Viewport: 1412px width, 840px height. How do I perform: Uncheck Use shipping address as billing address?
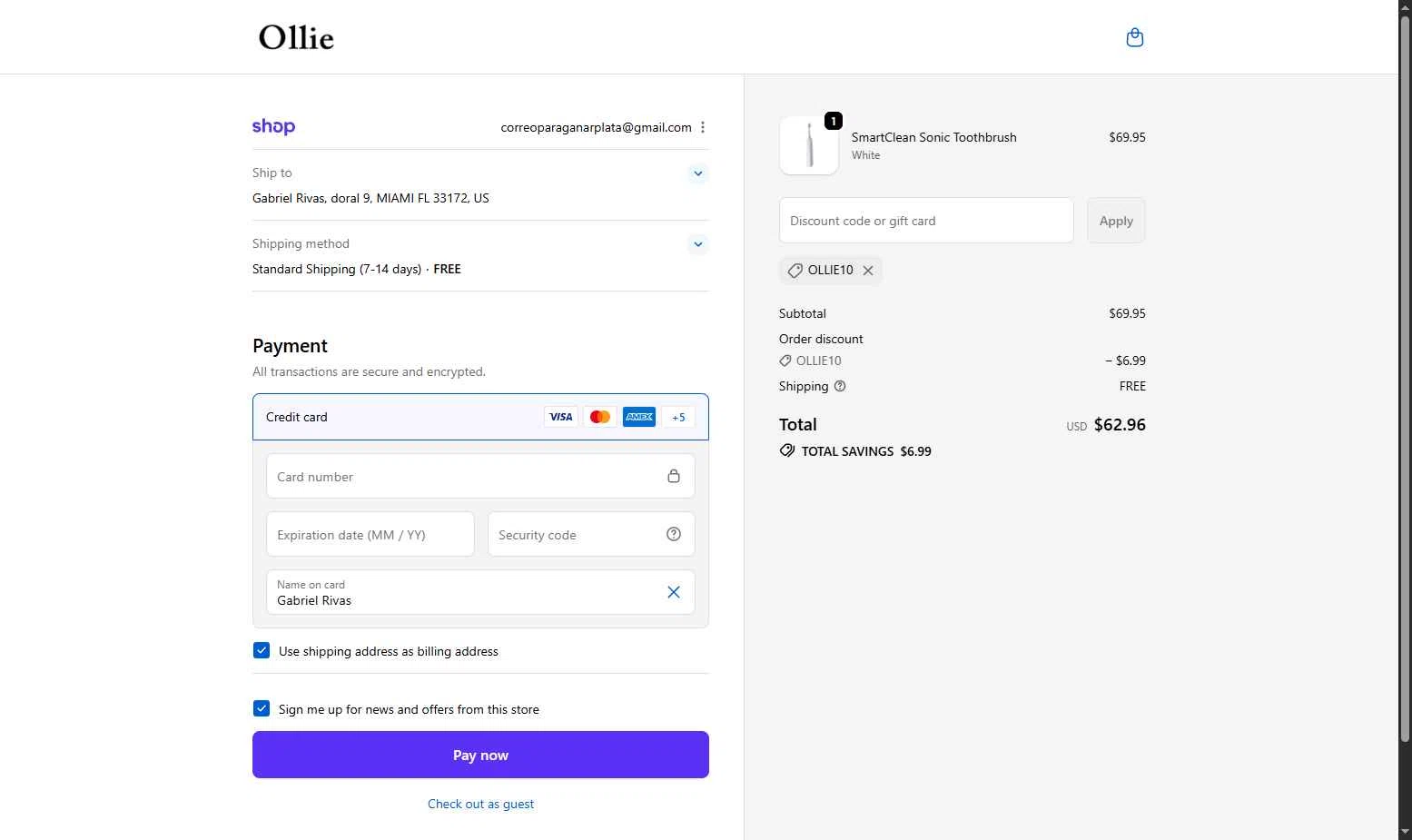pos(262,650)
